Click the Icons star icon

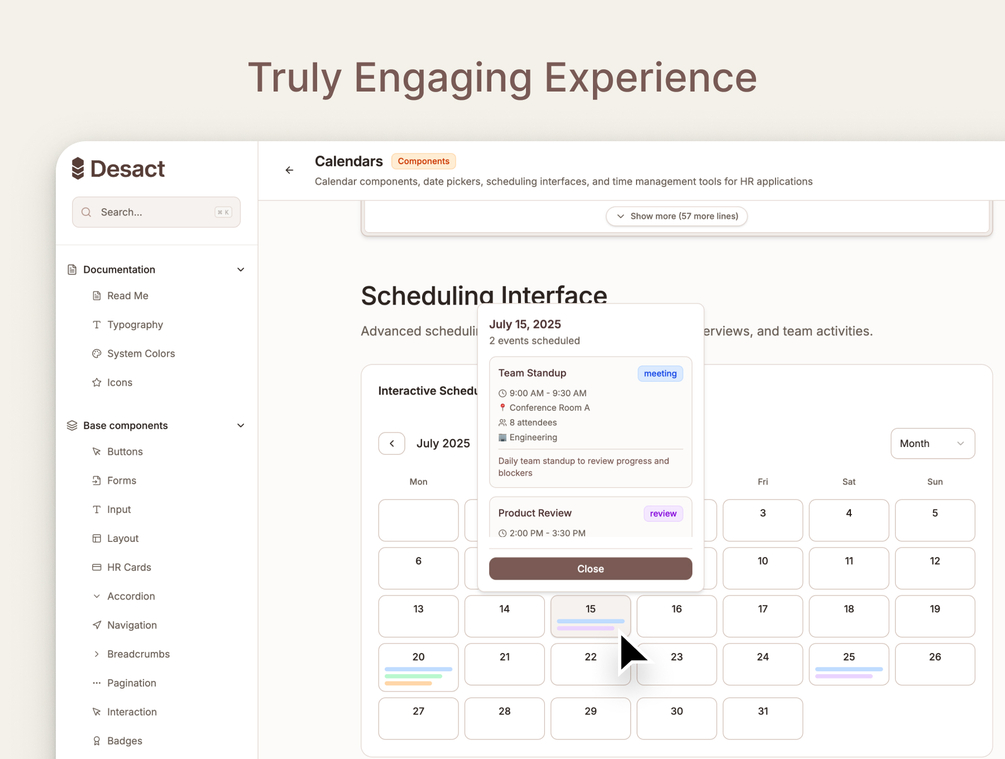(x=97, y=383)
